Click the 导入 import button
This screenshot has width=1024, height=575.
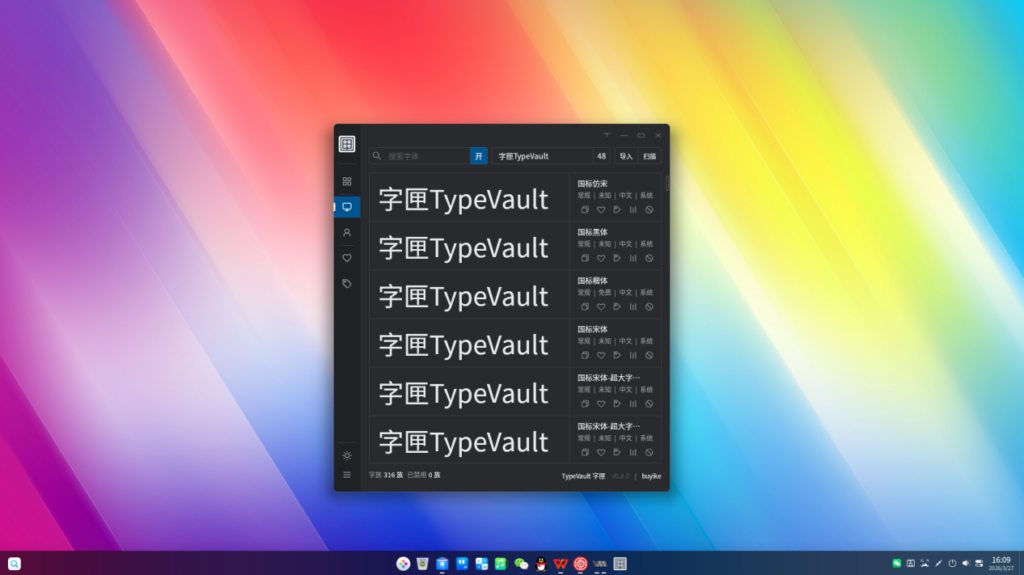pyautogui.click(x=626, y=156)
